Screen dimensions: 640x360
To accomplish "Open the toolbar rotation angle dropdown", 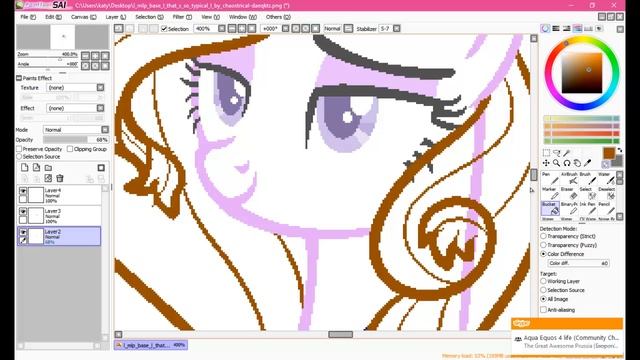I will tap(286, 29).
